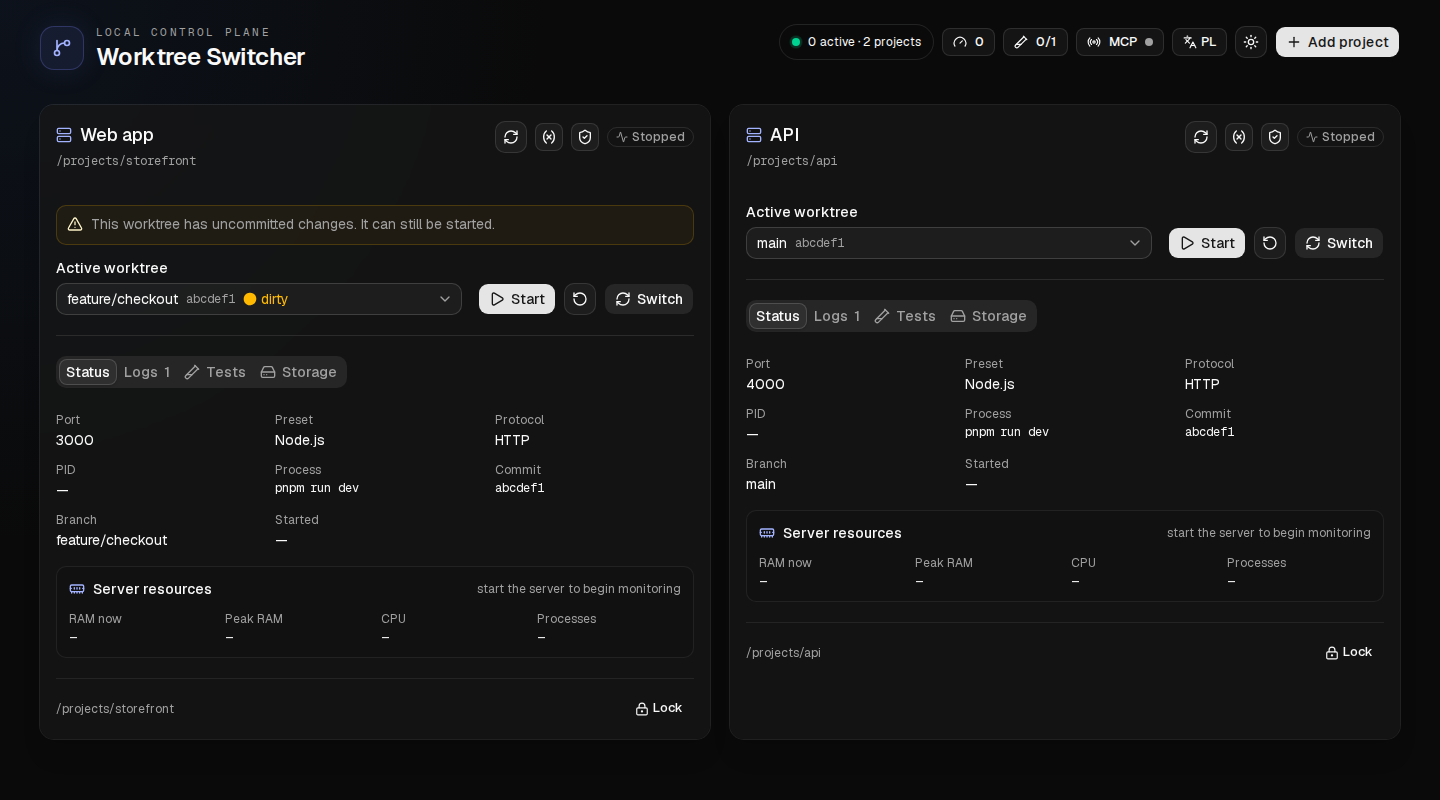This screenshot has width=1440, height=800.
Task: Restart the Web app server via circular arrow
Action: (x=580, y=299)
